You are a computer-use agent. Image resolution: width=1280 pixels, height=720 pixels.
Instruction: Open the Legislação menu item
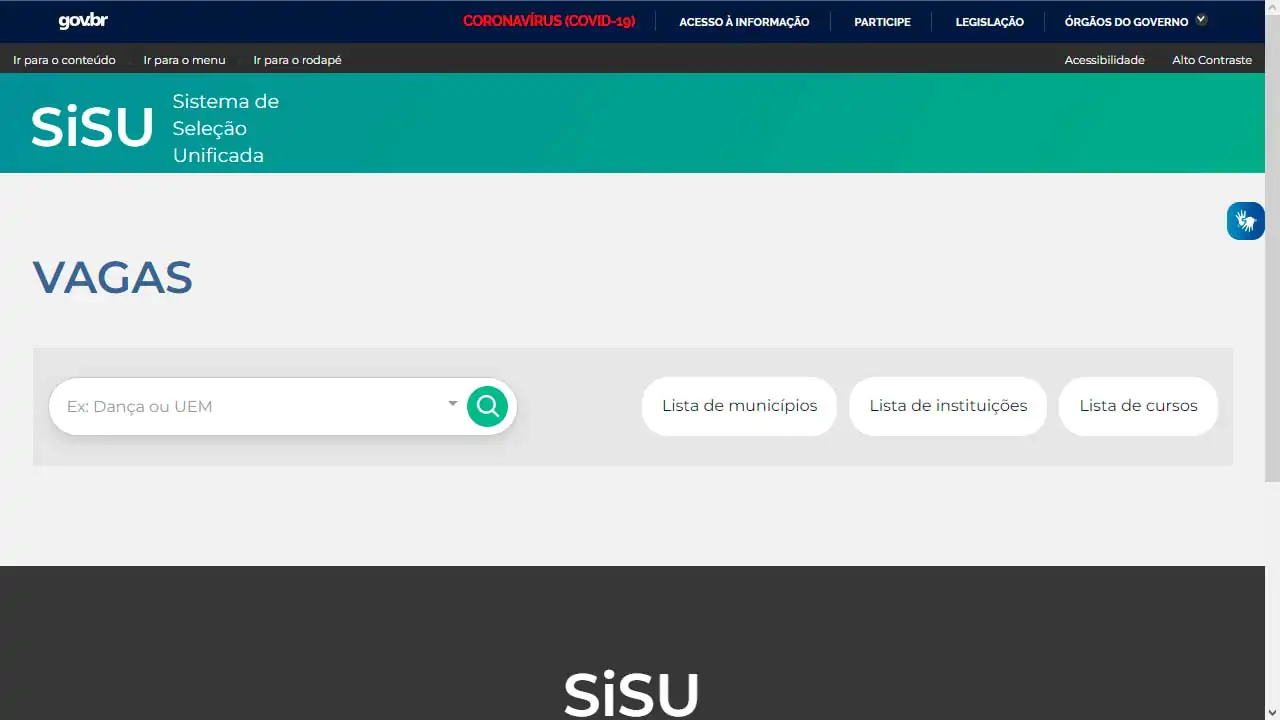tap(989, 21)
